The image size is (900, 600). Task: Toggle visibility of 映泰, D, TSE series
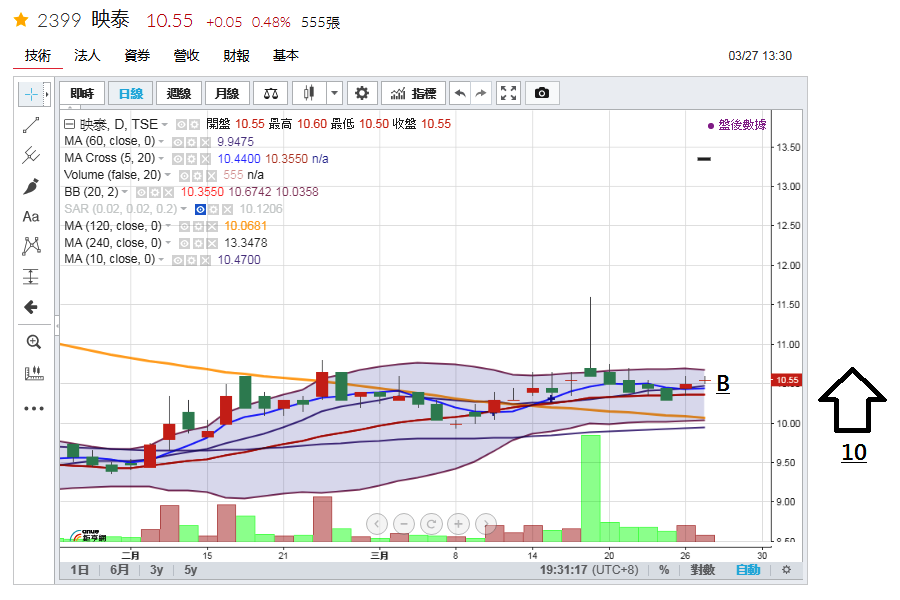pyautogui.click(x=182, y=125)
